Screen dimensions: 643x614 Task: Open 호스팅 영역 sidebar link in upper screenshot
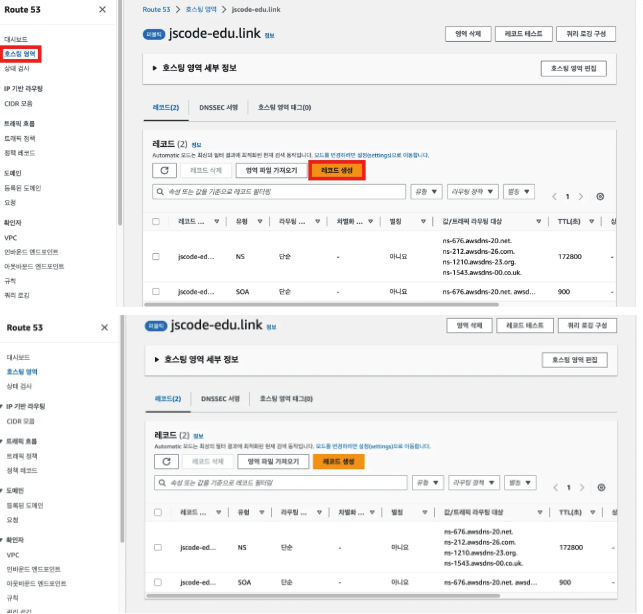(x=20, y=54)
